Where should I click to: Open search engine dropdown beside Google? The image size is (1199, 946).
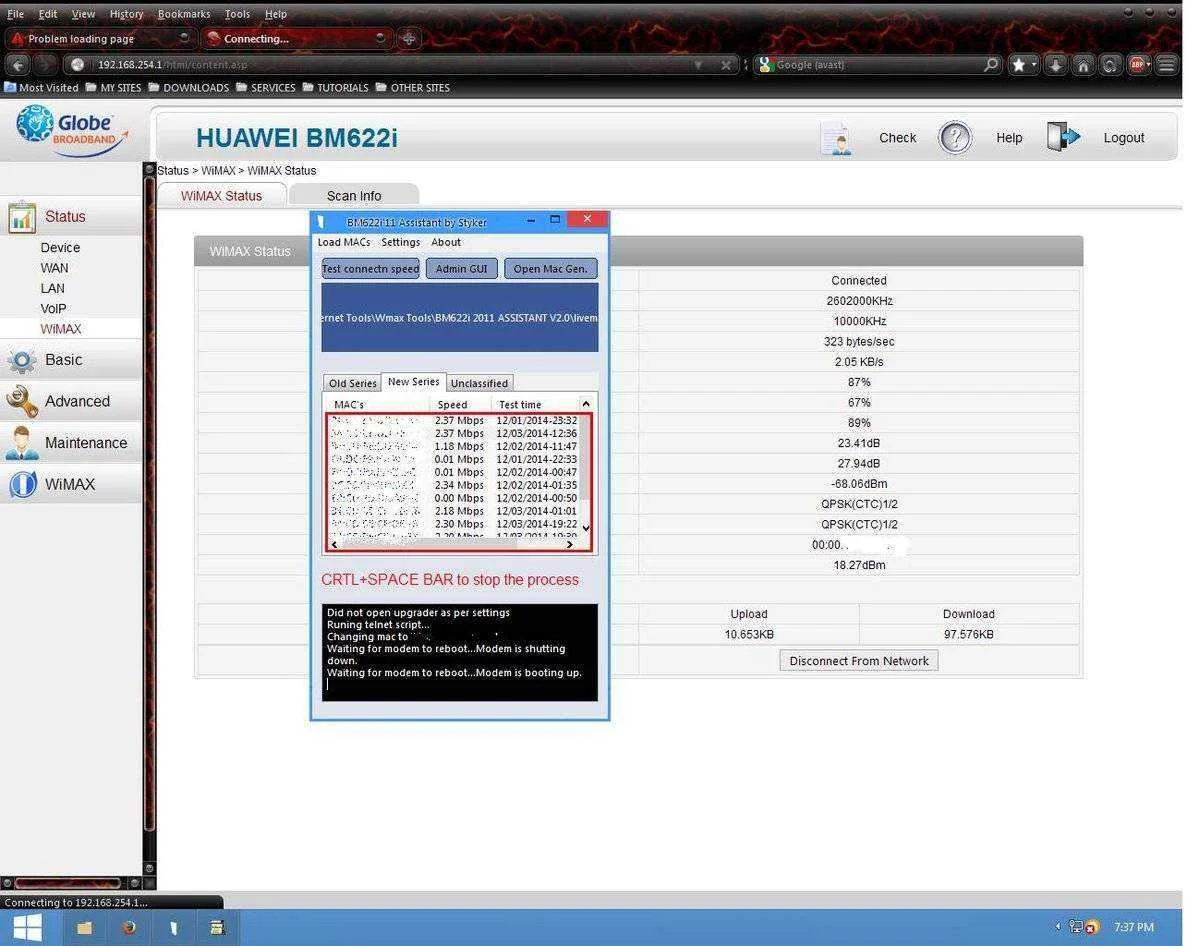tap(766, 65)
